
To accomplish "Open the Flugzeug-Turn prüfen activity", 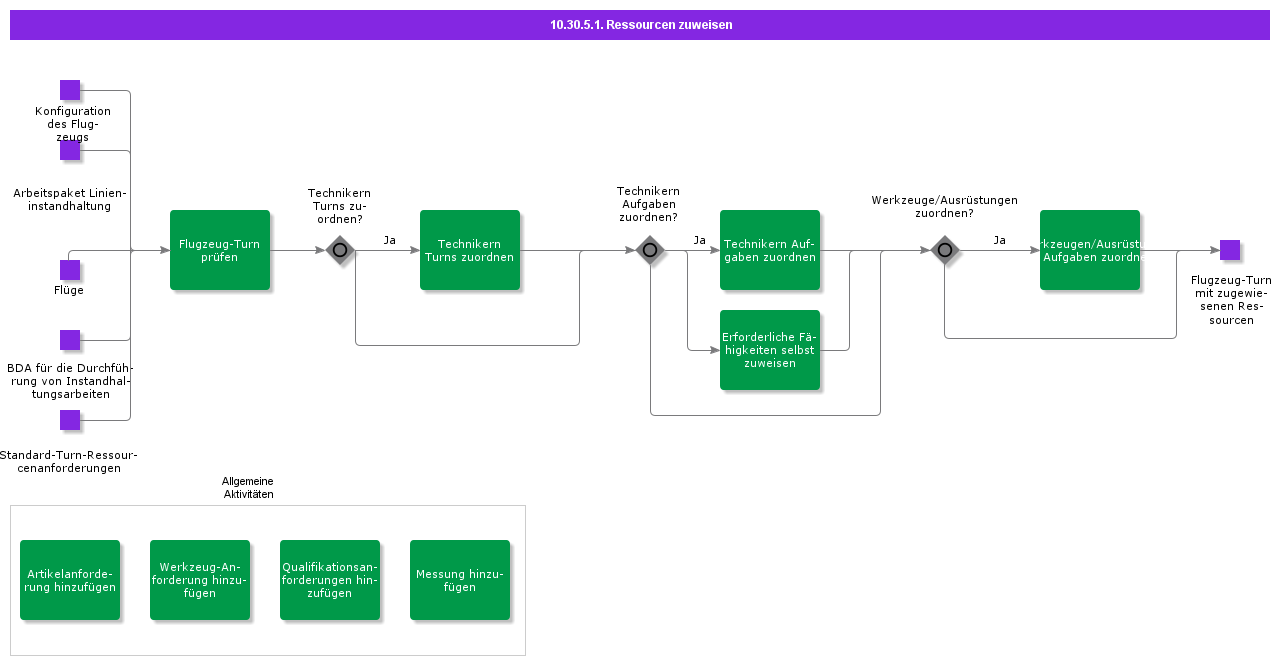I will tap(220, 250).
